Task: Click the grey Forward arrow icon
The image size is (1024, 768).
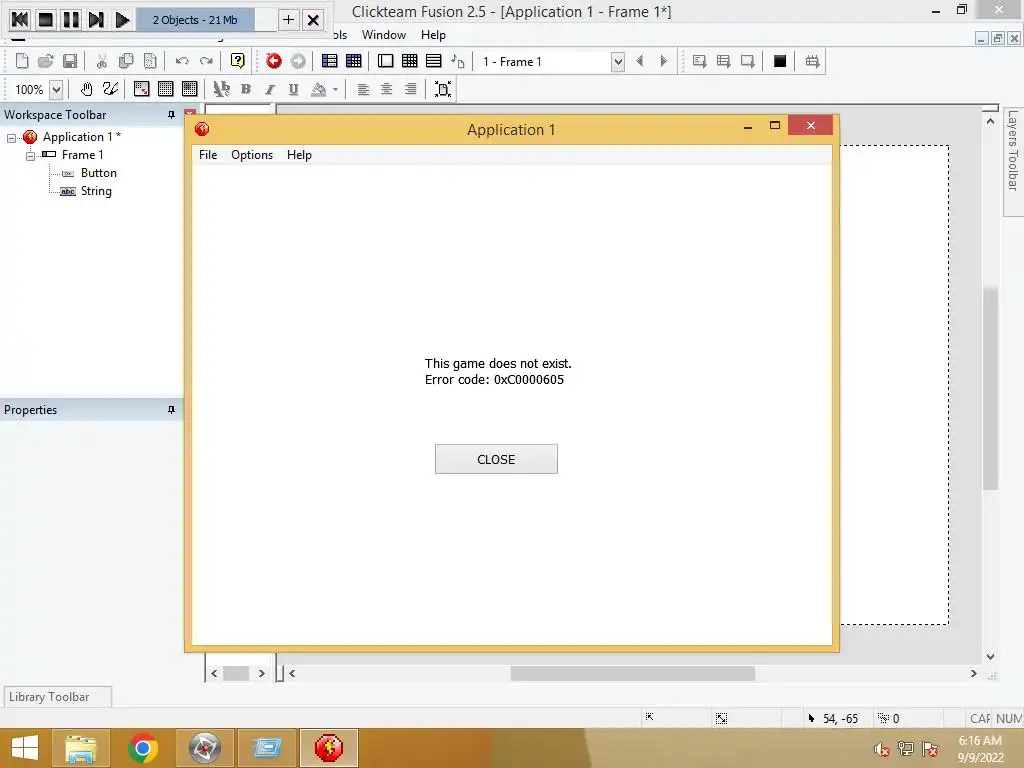Action: pyautogui.click(x=298, y=61)
